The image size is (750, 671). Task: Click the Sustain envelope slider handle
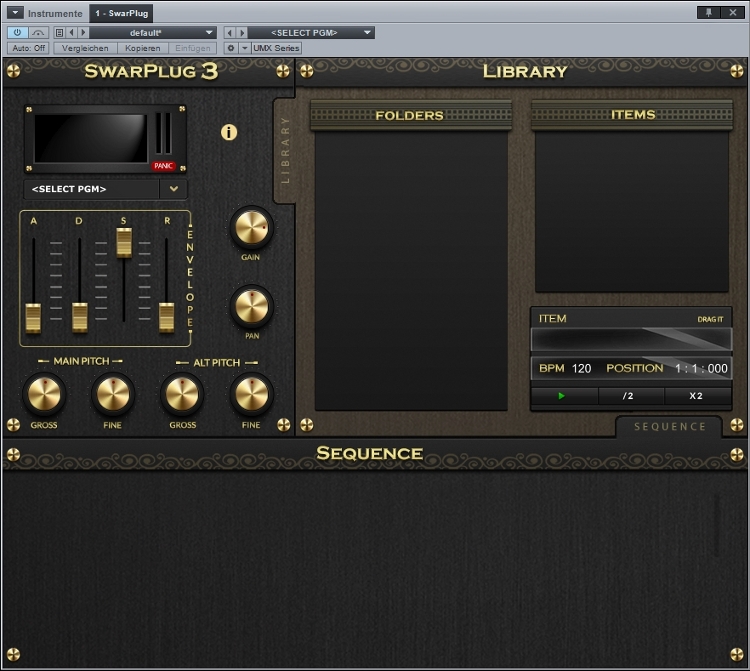point(124,242)
